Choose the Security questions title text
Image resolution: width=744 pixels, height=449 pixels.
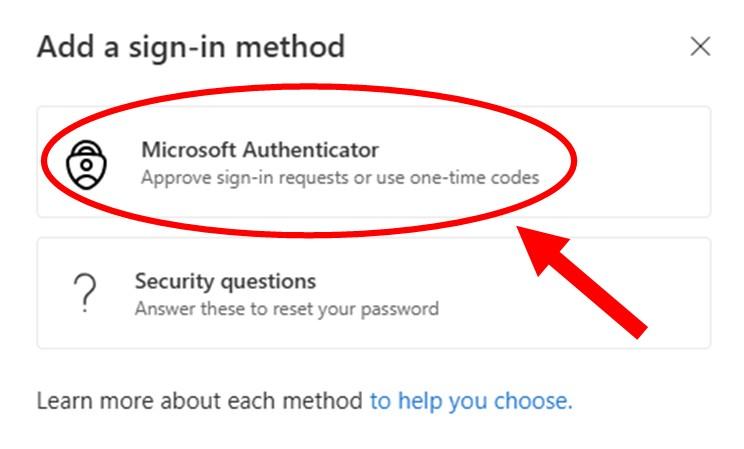(x=225, y=281)
